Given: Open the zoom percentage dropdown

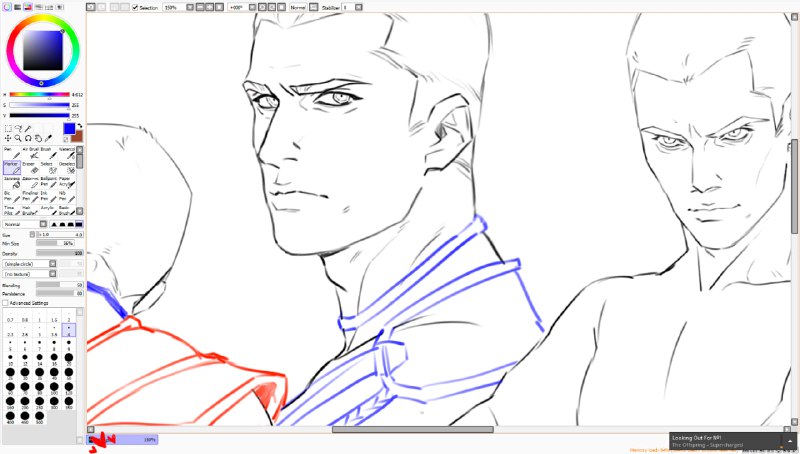Looking at the screenshot, I should click(190, 7).
